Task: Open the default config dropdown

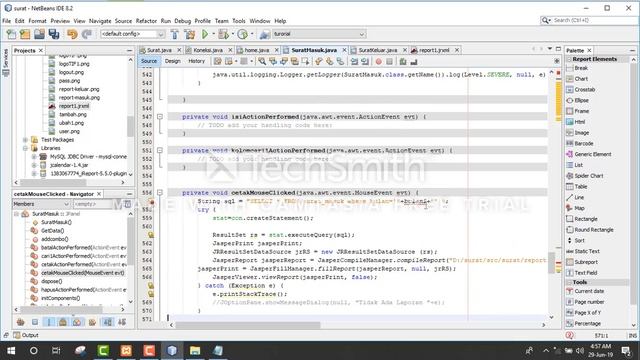Action: tap(133, 34)
